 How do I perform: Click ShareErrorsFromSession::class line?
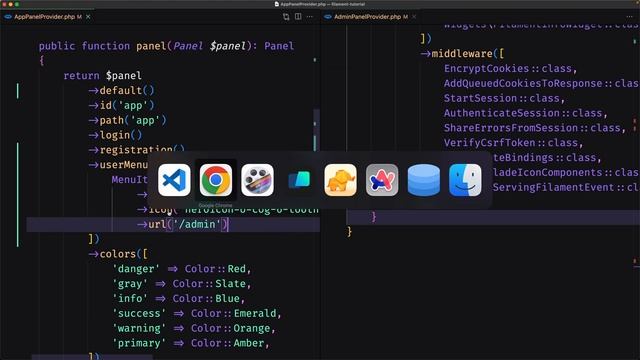[x=535, y=128]
